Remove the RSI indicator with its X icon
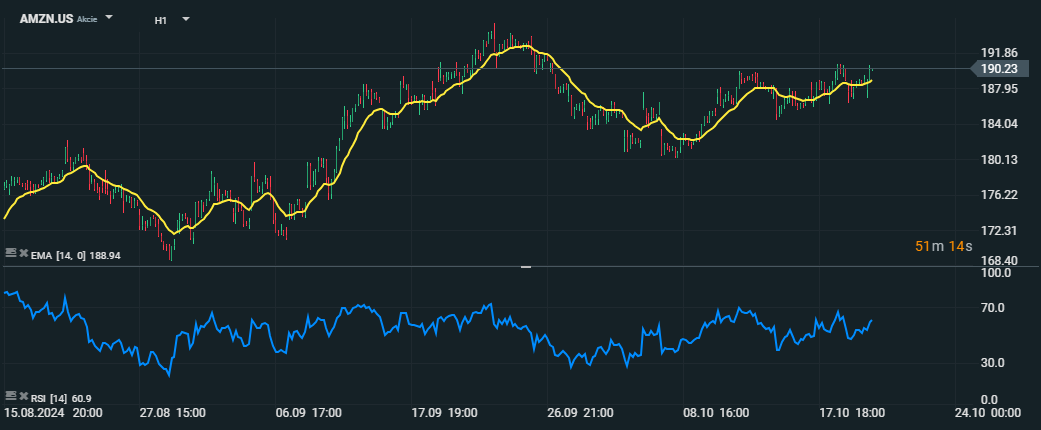Image resolution: width=1041 pixels, height=430 pixels. coord(22,397)
